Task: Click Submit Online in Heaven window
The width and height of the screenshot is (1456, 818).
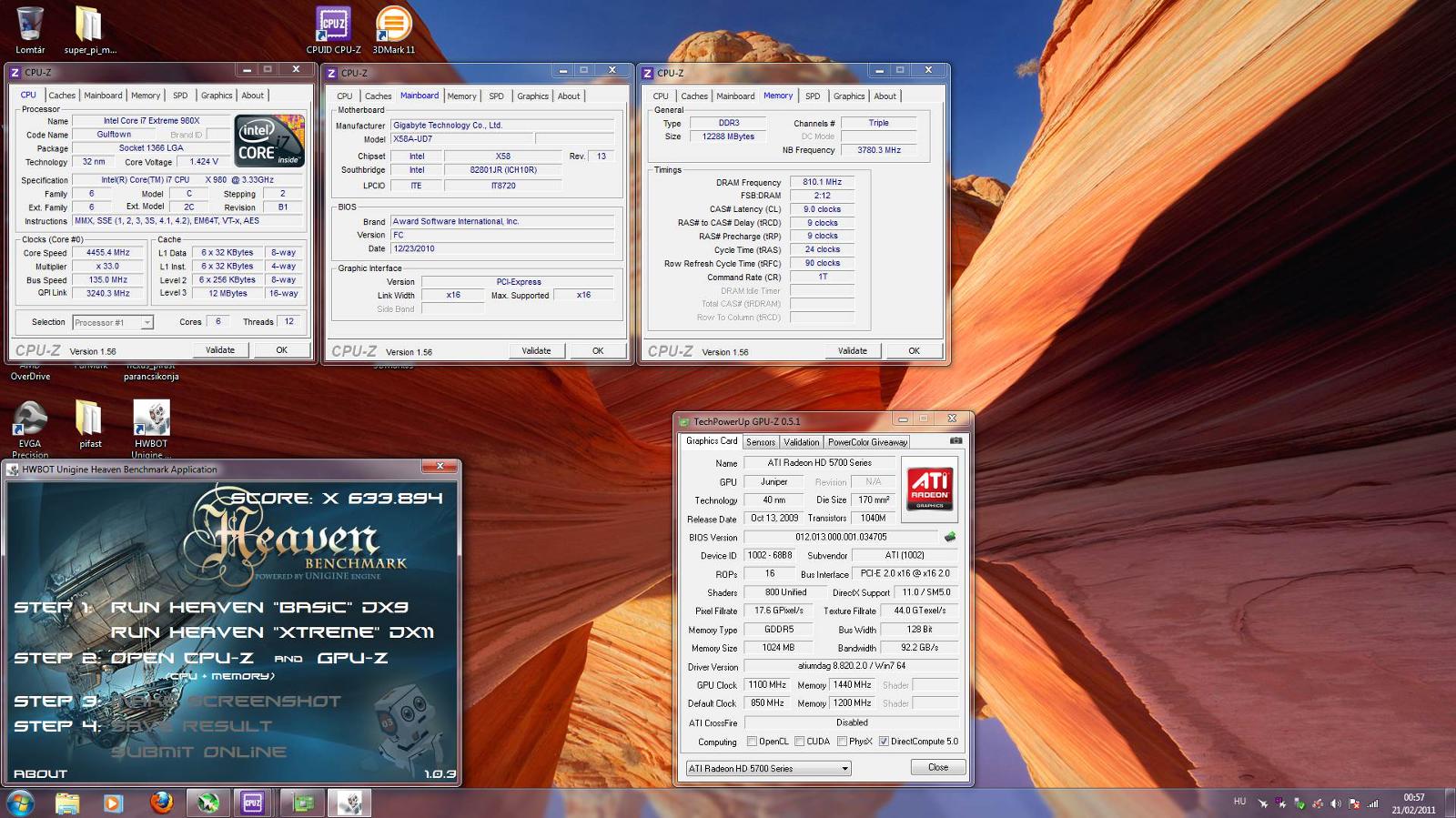Action: pos(199,752)
